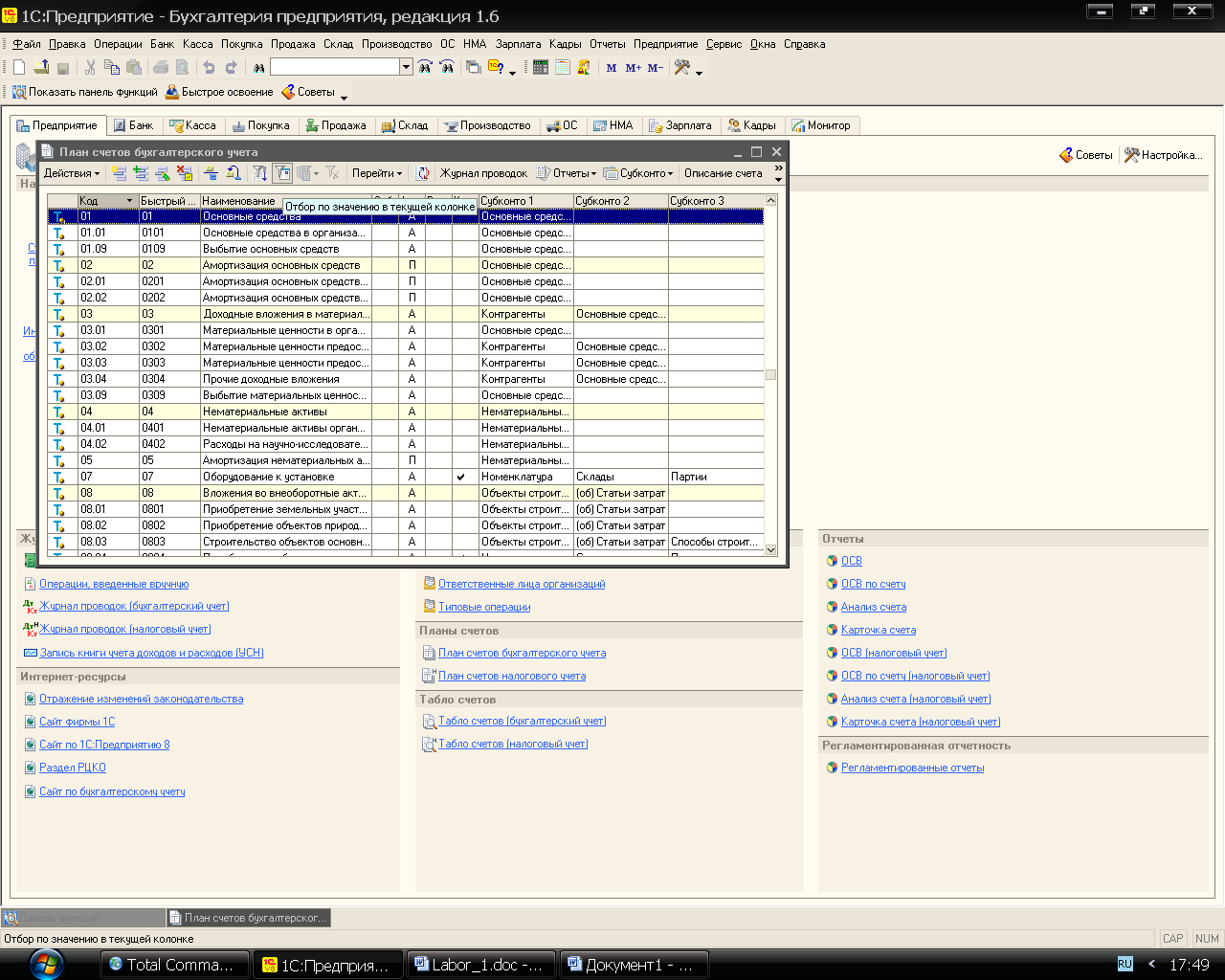Click the Edit account icon in chart toolbar
1225x980 pixels.
(164, 173)
